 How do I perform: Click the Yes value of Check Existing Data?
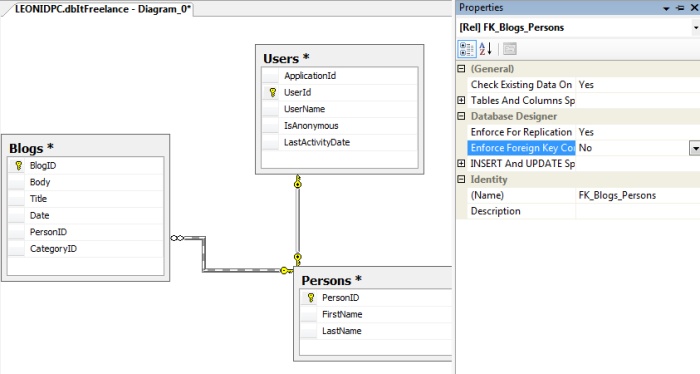(586, 85)
